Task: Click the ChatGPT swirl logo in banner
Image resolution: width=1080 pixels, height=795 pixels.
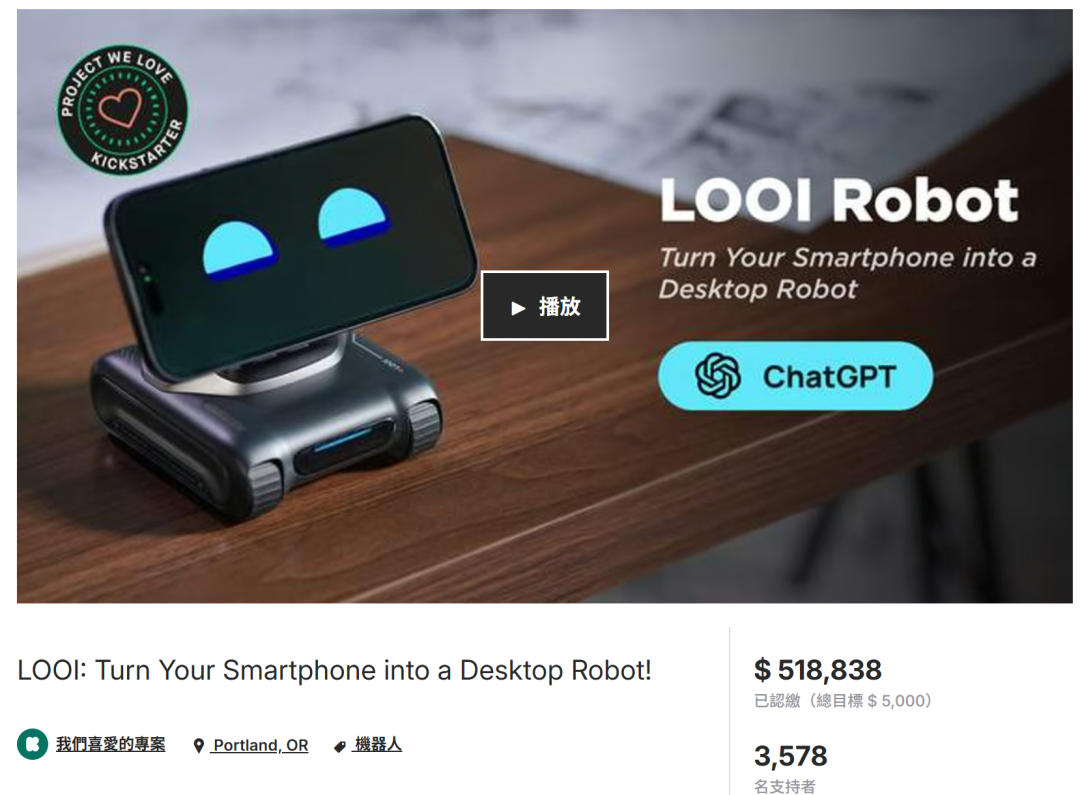Action: pos(718,376)
